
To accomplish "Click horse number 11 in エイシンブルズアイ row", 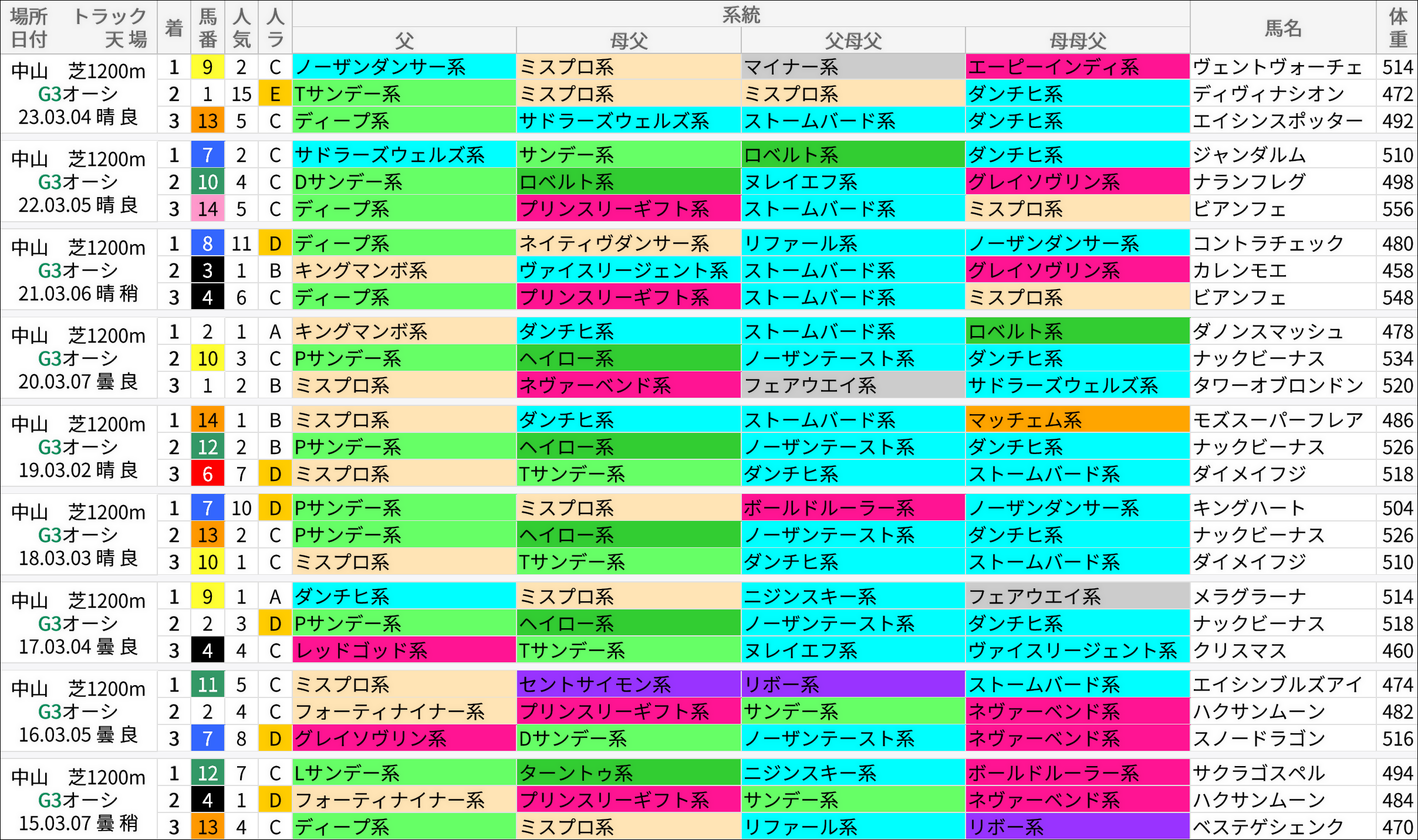I will click(208, 685).
